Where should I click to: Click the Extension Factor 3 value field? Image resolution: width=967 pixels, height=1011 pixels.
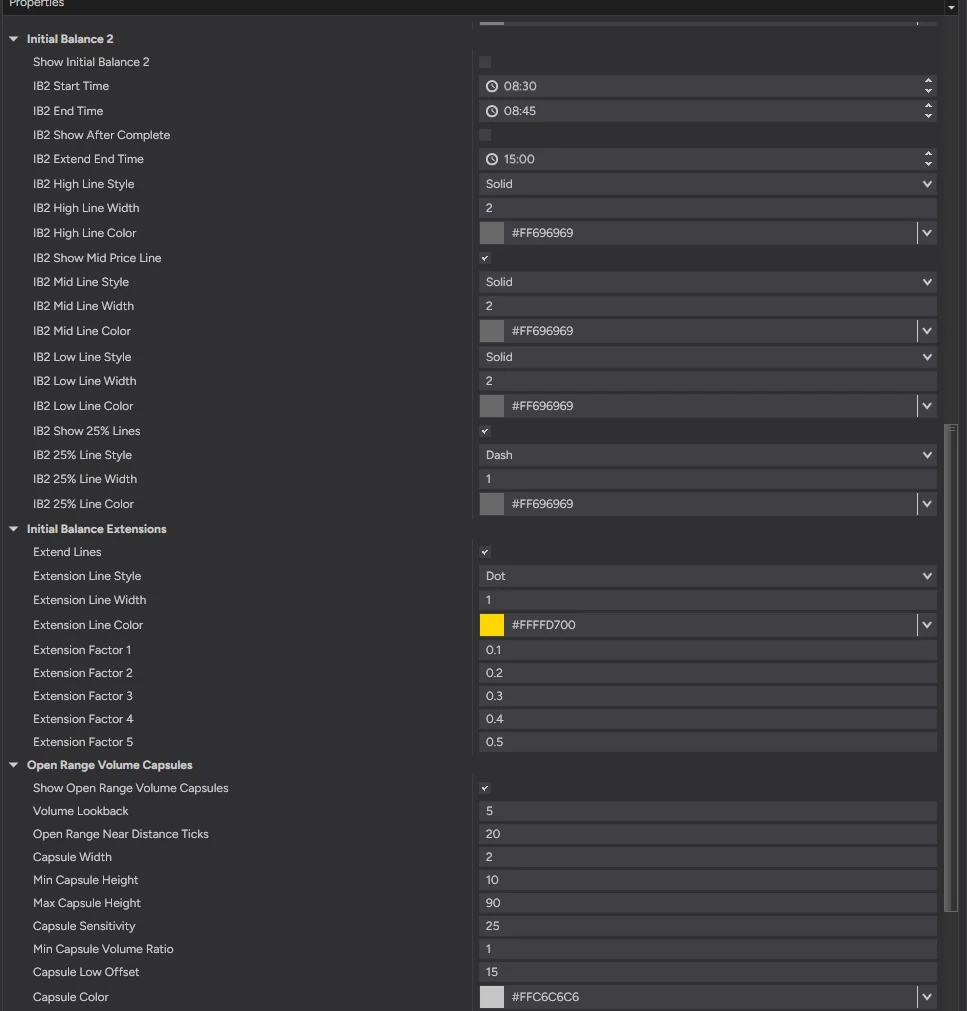tap(707, 696)
